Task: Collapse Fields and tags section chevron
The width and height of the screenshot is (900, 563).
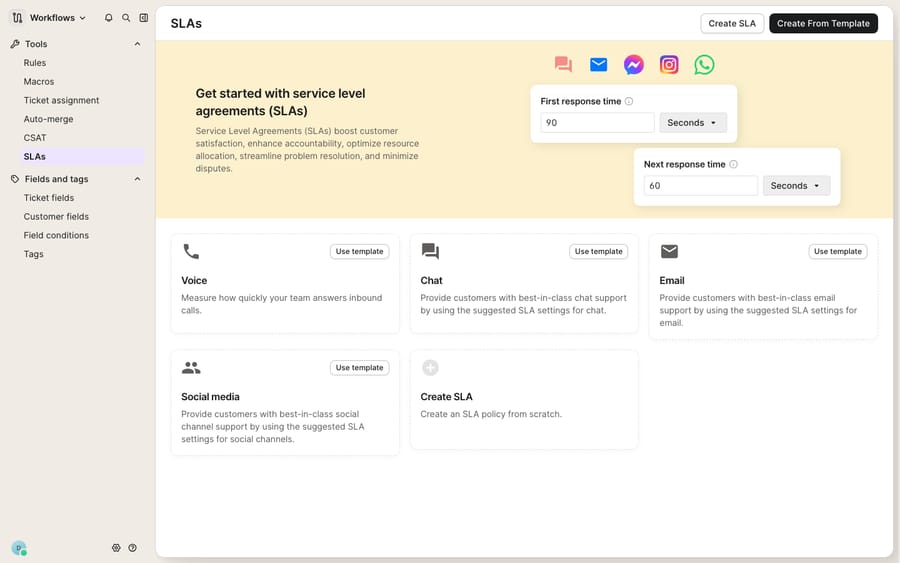Action: [137, 179]
